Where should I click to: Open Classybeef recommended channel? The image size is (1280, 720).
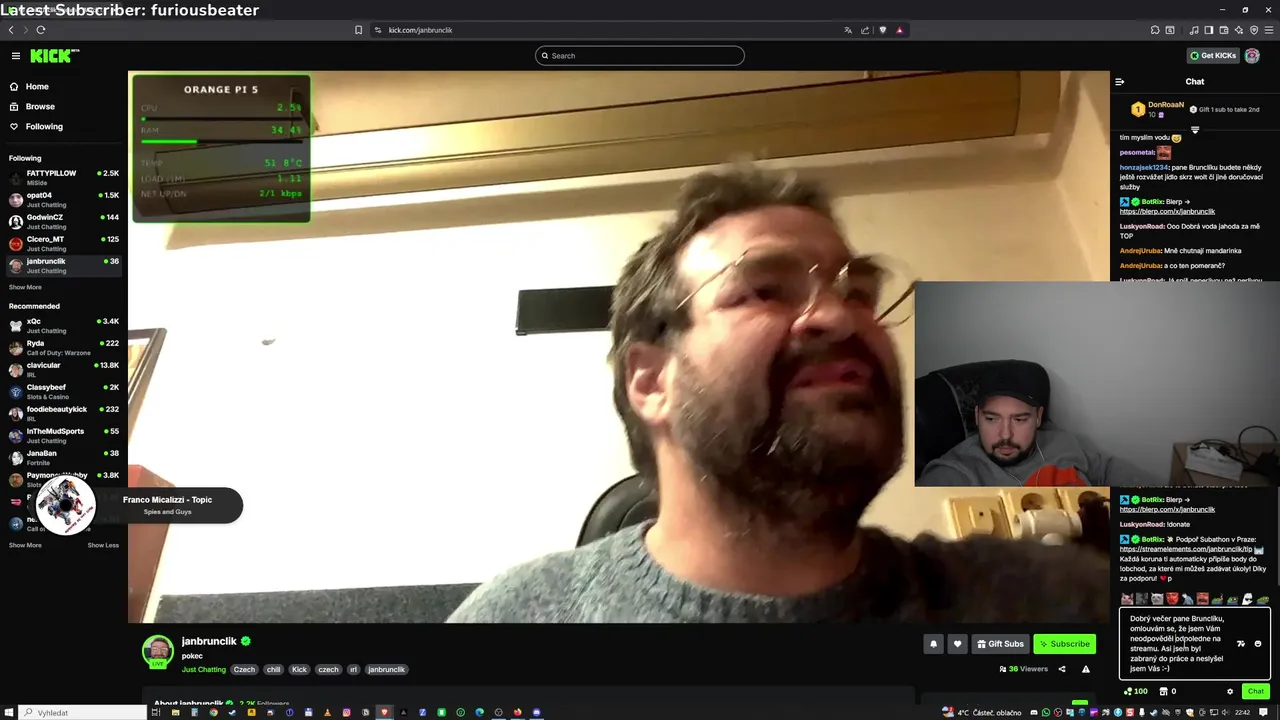coord(64,391)
